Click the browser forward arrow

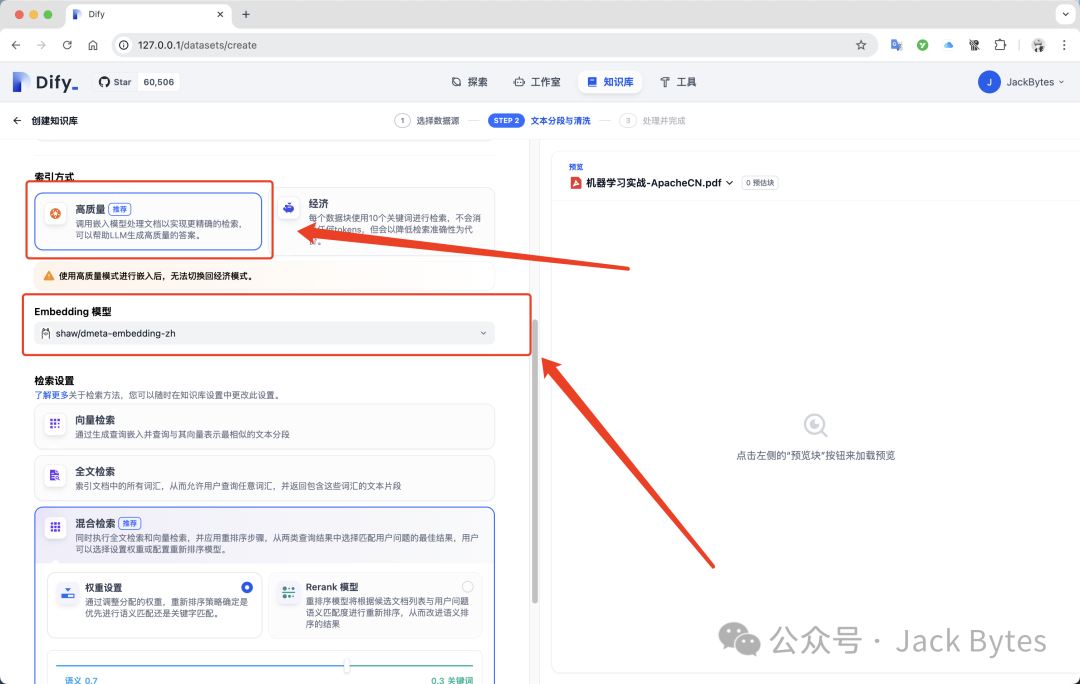[41, 45]
